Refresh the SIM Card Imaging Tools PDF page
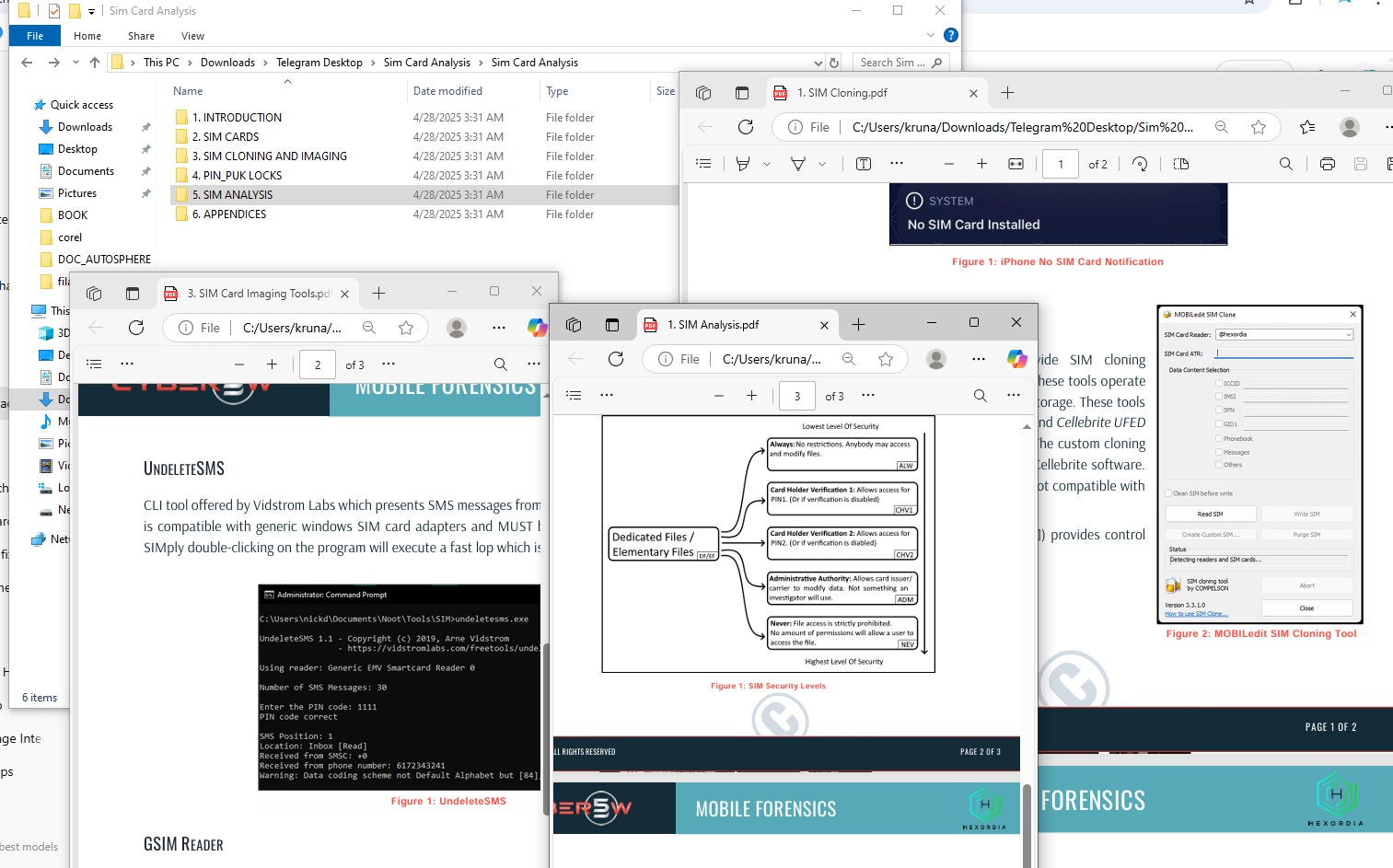 coord(136,328)
